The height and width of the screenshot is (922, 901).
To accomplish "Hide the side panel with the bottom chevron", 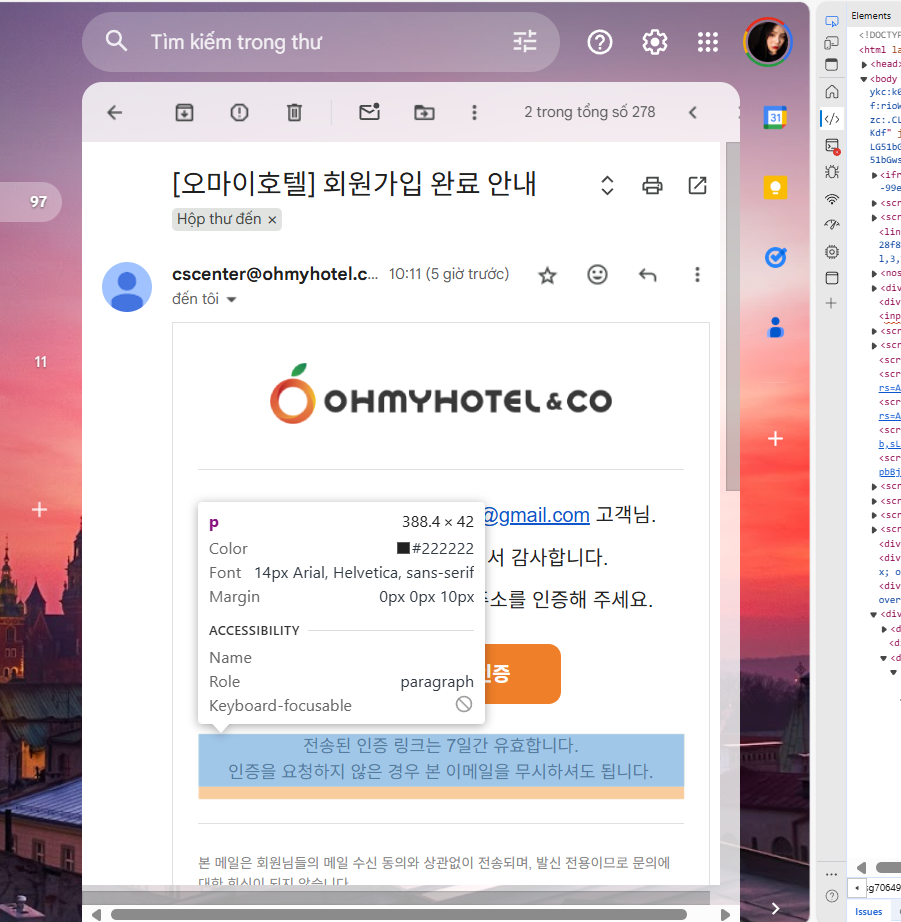I will (776, 908).
